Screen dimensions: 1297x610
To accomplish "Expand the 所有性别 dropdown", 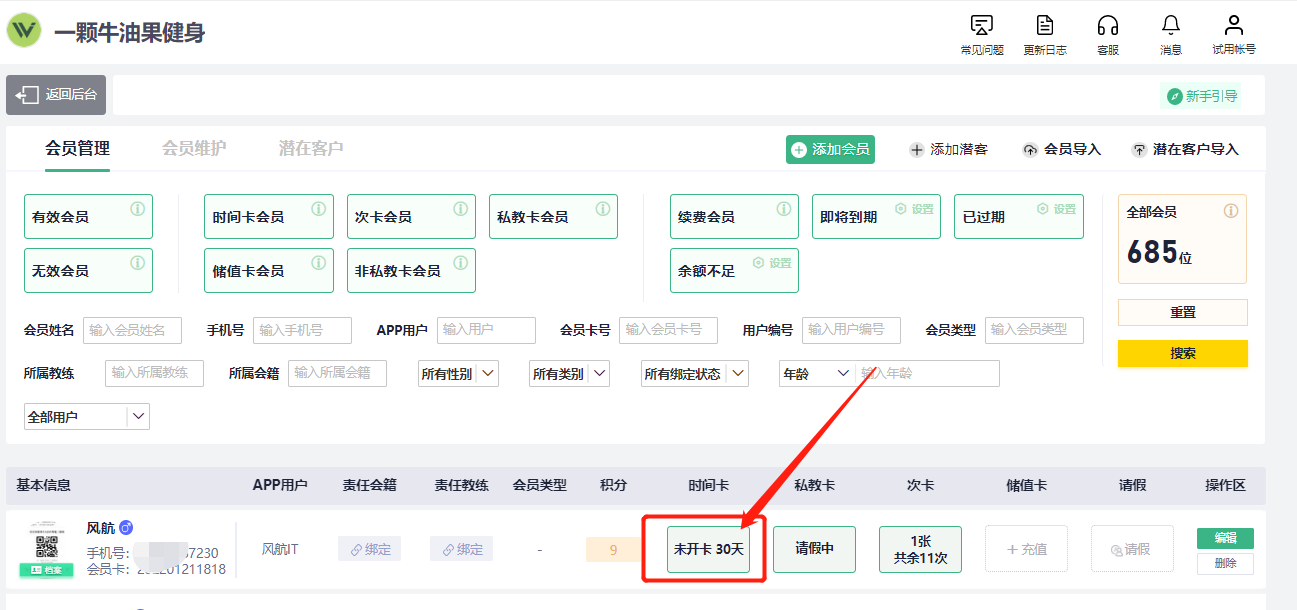I will pos(459,374).
